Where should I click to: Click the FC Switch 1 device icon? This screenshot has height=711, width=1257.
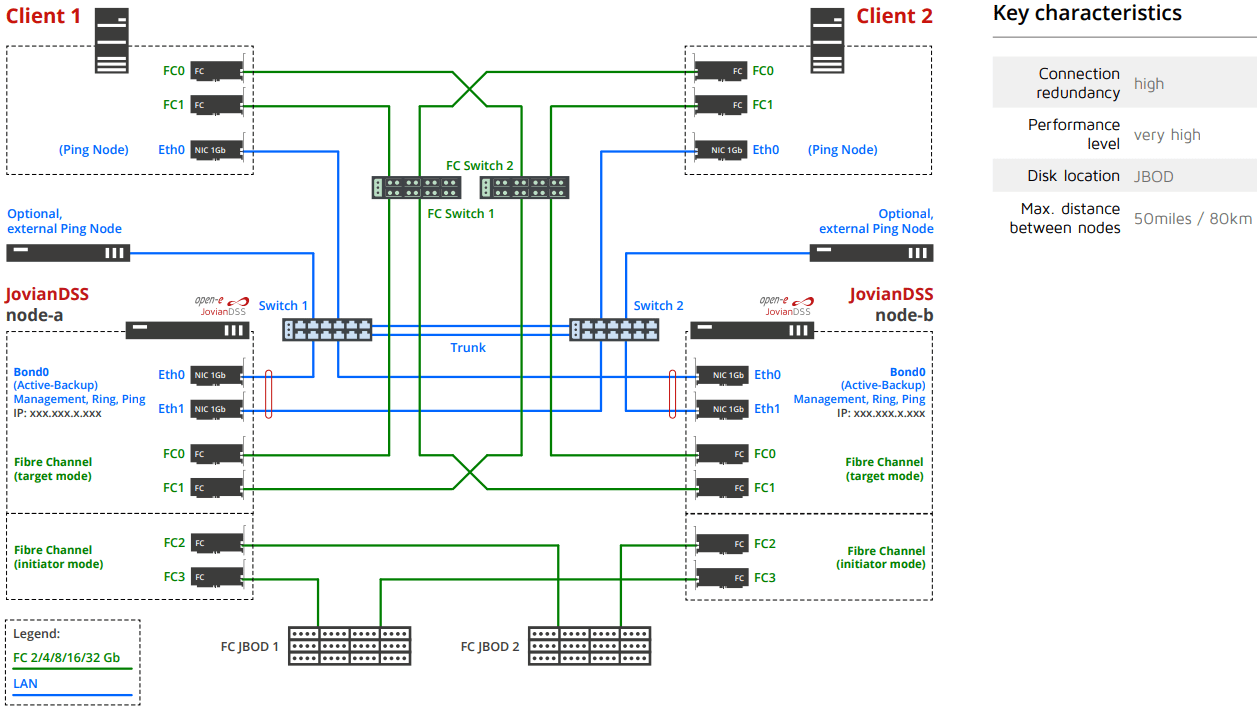point(416,187)
